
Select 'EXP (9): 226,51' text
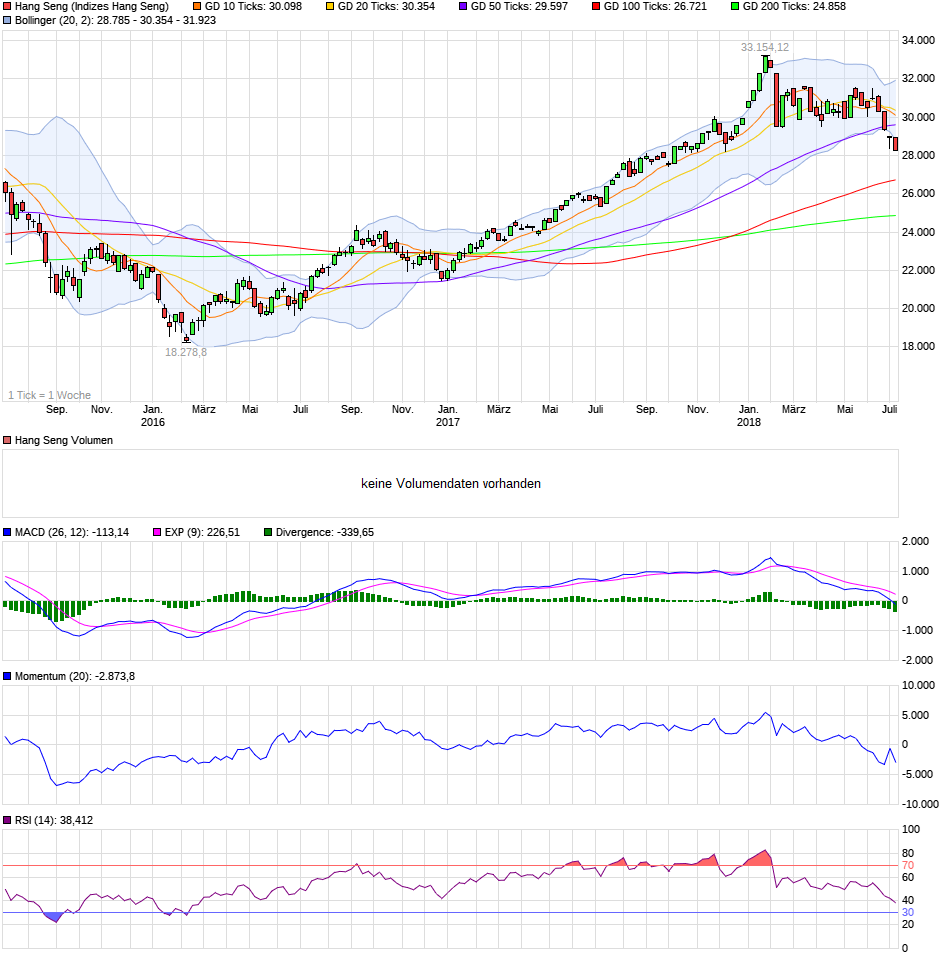[x=202, y=533]
